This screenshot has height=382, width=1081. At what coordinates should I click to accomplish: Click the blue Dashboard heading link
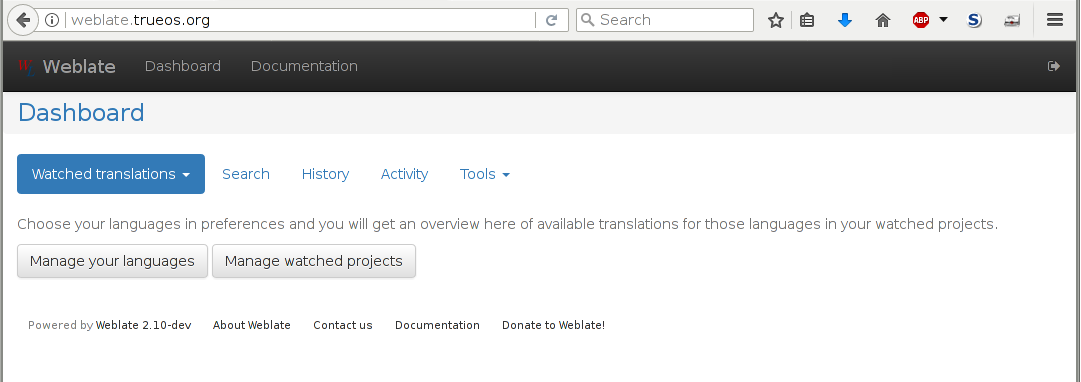[81, 112]
